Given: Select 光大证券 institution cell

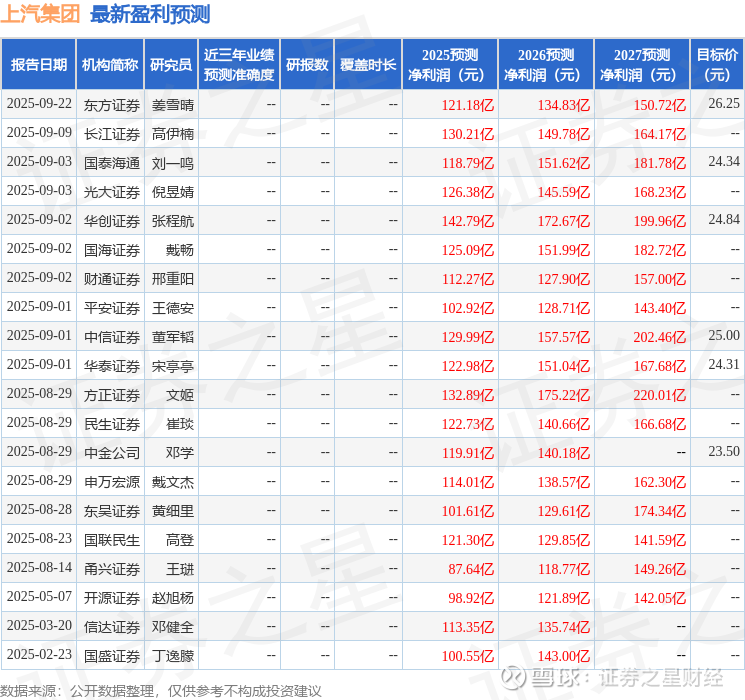Looking at the screenshot, I should (x=112, y=192).
